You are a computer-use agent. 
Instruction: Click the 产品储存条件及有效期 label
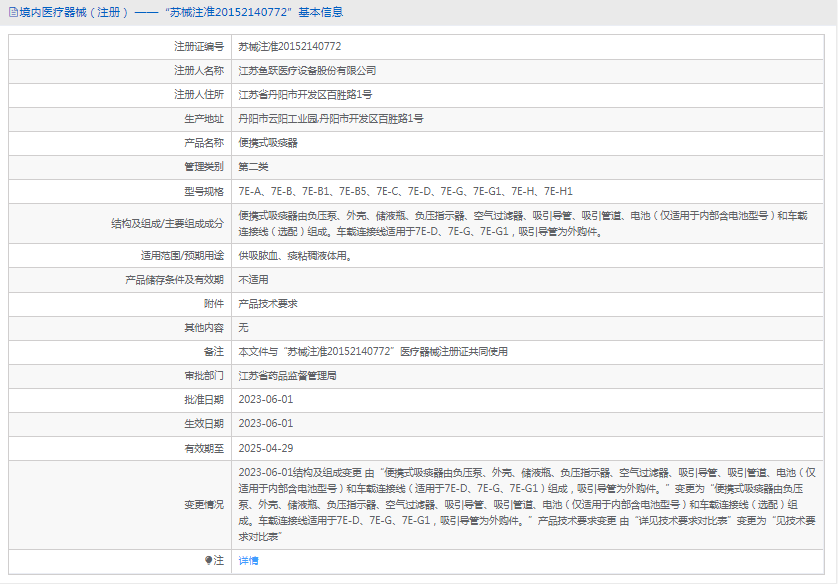[174, 279]
